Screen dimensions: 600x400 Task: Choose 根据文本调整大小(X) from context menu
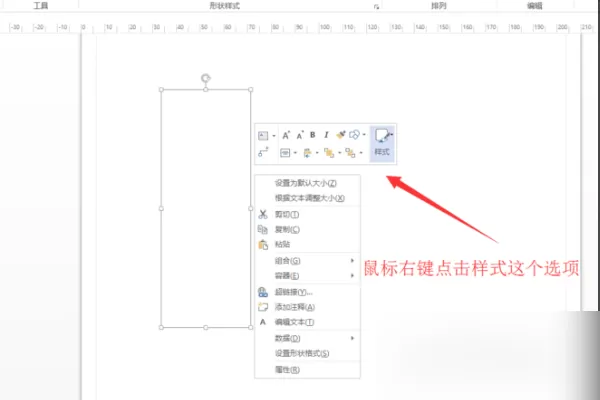point(307,198)
